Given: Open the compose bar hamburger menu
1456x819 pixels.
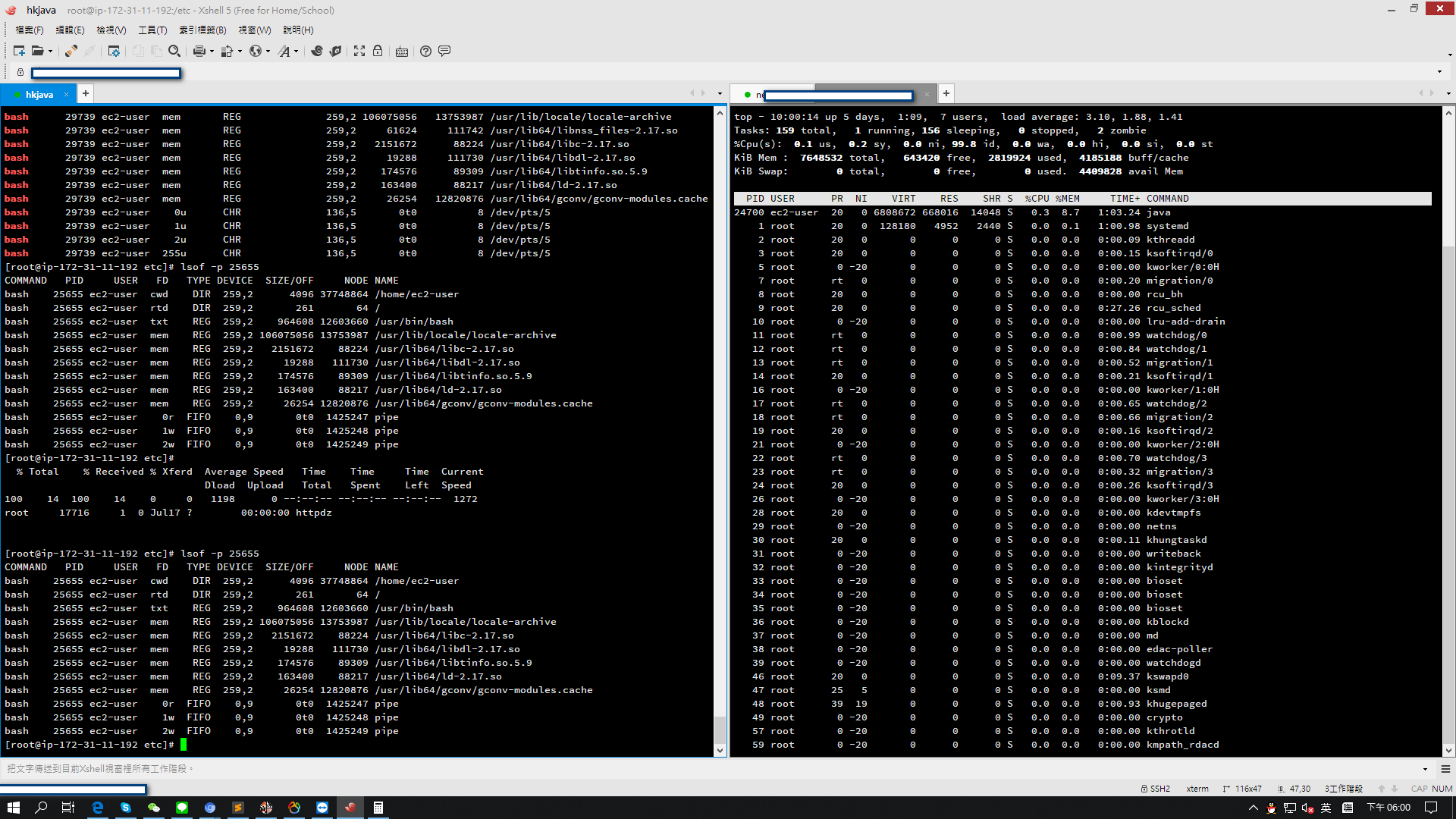Looking at the screenshot, I should [1445, 769].
